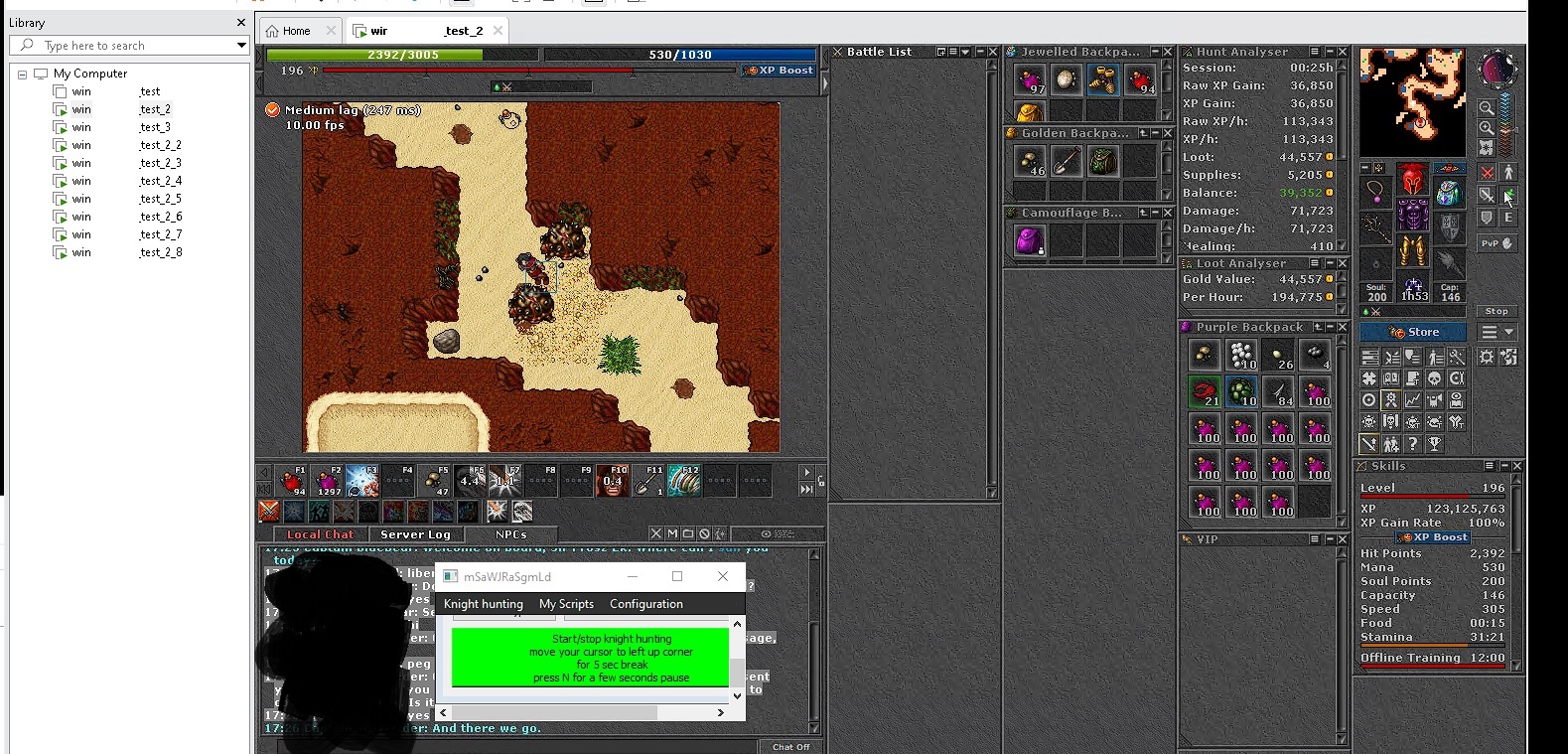Open the Battle List dropdown arrow
The image size is (1568, 754).
[965, 52]
